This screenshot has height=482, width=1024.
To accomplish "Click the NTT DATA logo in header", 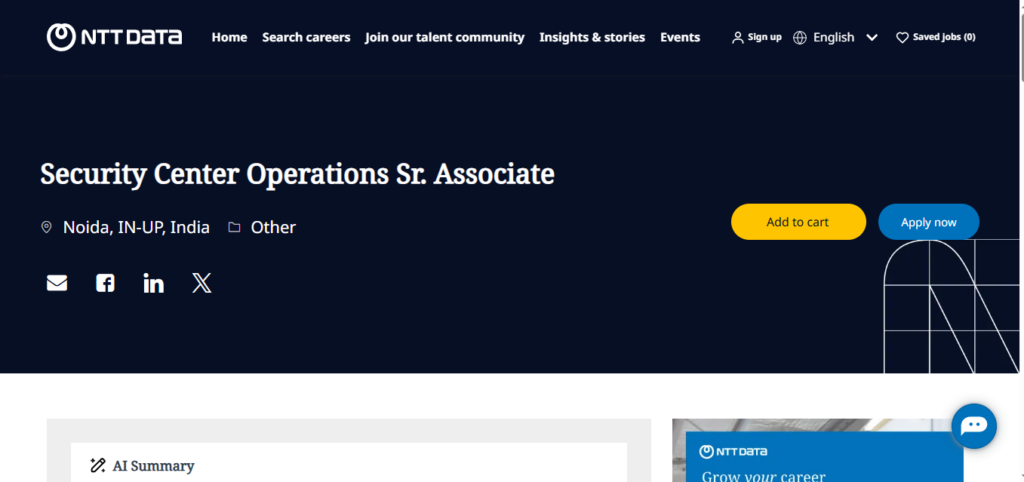I will 114,37.
